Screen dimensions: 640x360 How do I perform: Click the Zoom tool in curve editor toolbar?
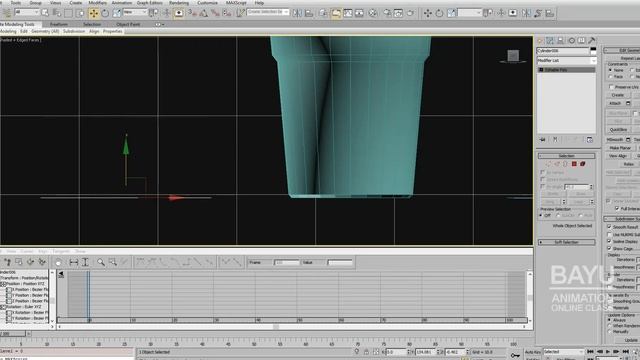coord(100,262)
